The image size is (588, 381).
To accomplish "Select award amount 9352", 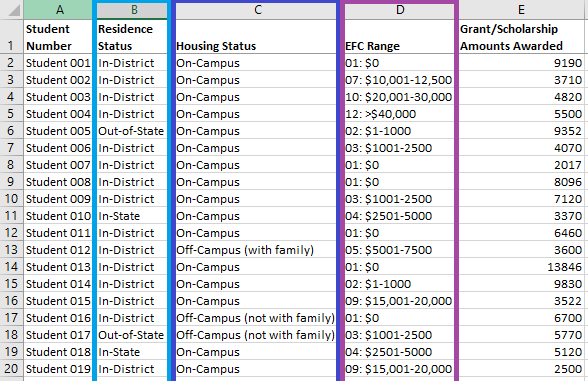I will pyautogui.click(x=521, y=131).
